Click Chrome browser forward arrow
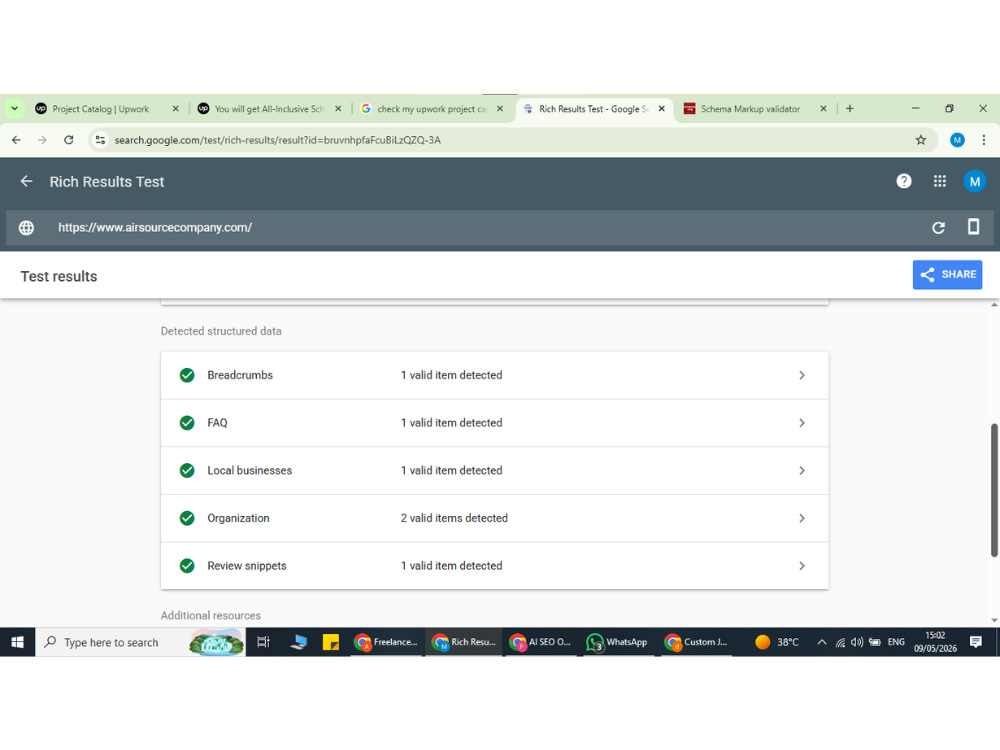1000x750 pixels. click(x=42, y=140)
